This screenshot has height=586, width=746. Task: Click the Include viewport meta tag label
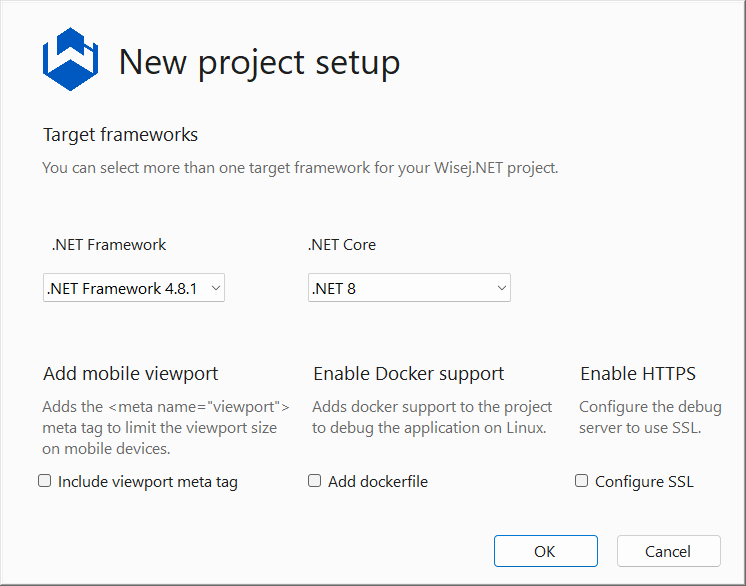(147, 482)
